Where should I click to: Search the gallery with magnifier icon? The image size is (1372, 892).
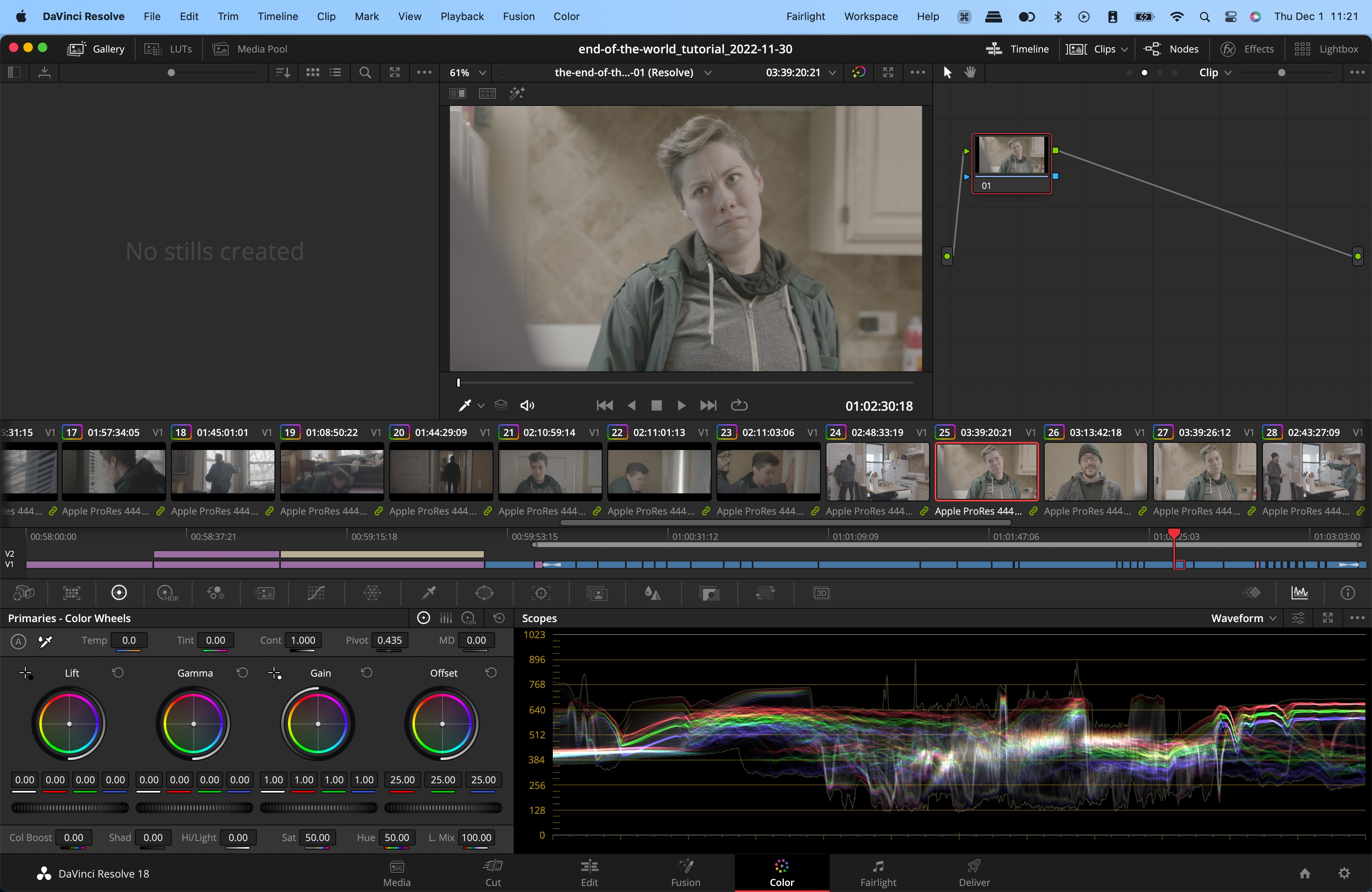click(365, 73)
